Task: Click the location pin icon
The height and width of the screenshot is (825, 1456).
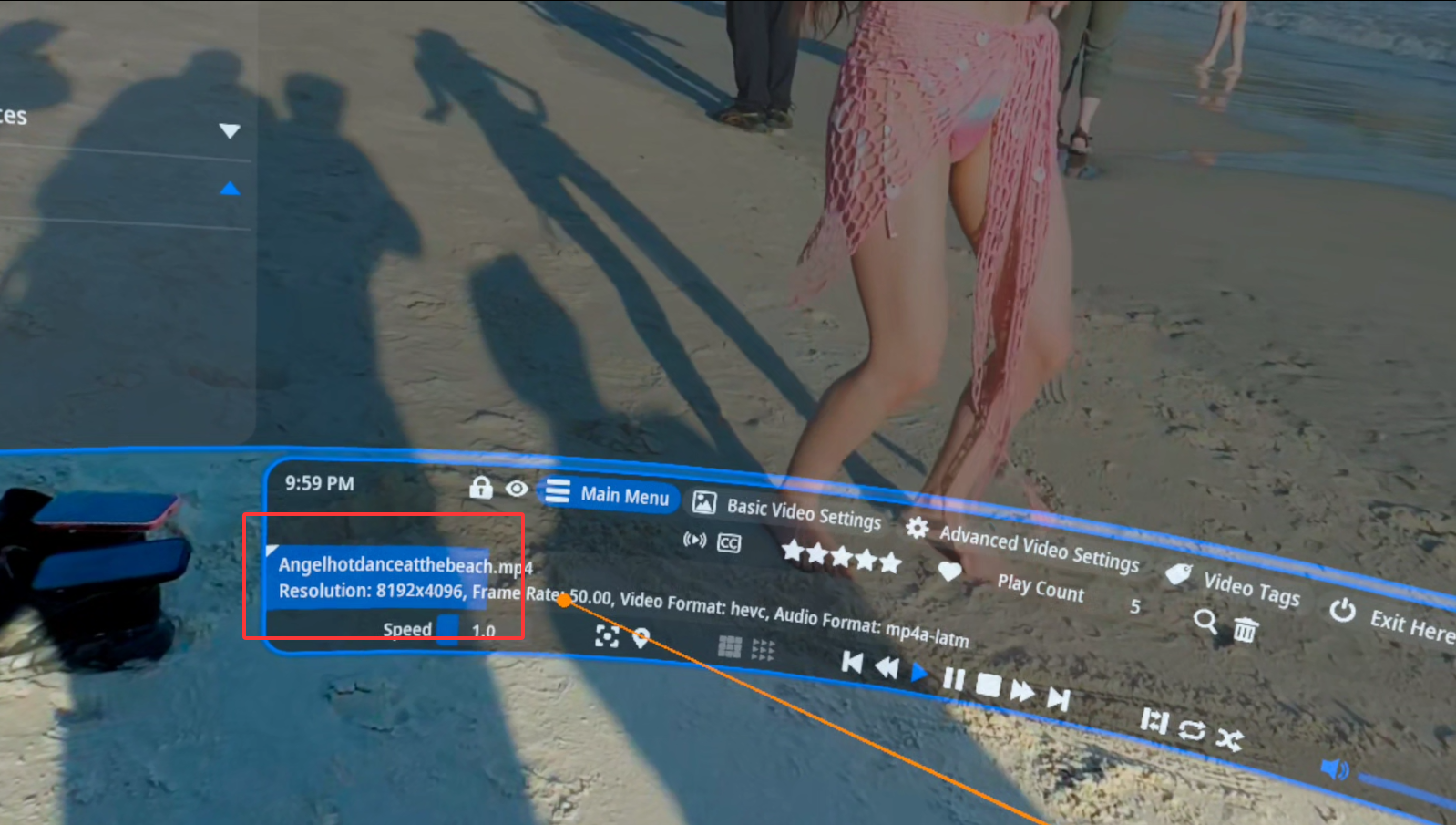Action: click(x=641, y=638)
